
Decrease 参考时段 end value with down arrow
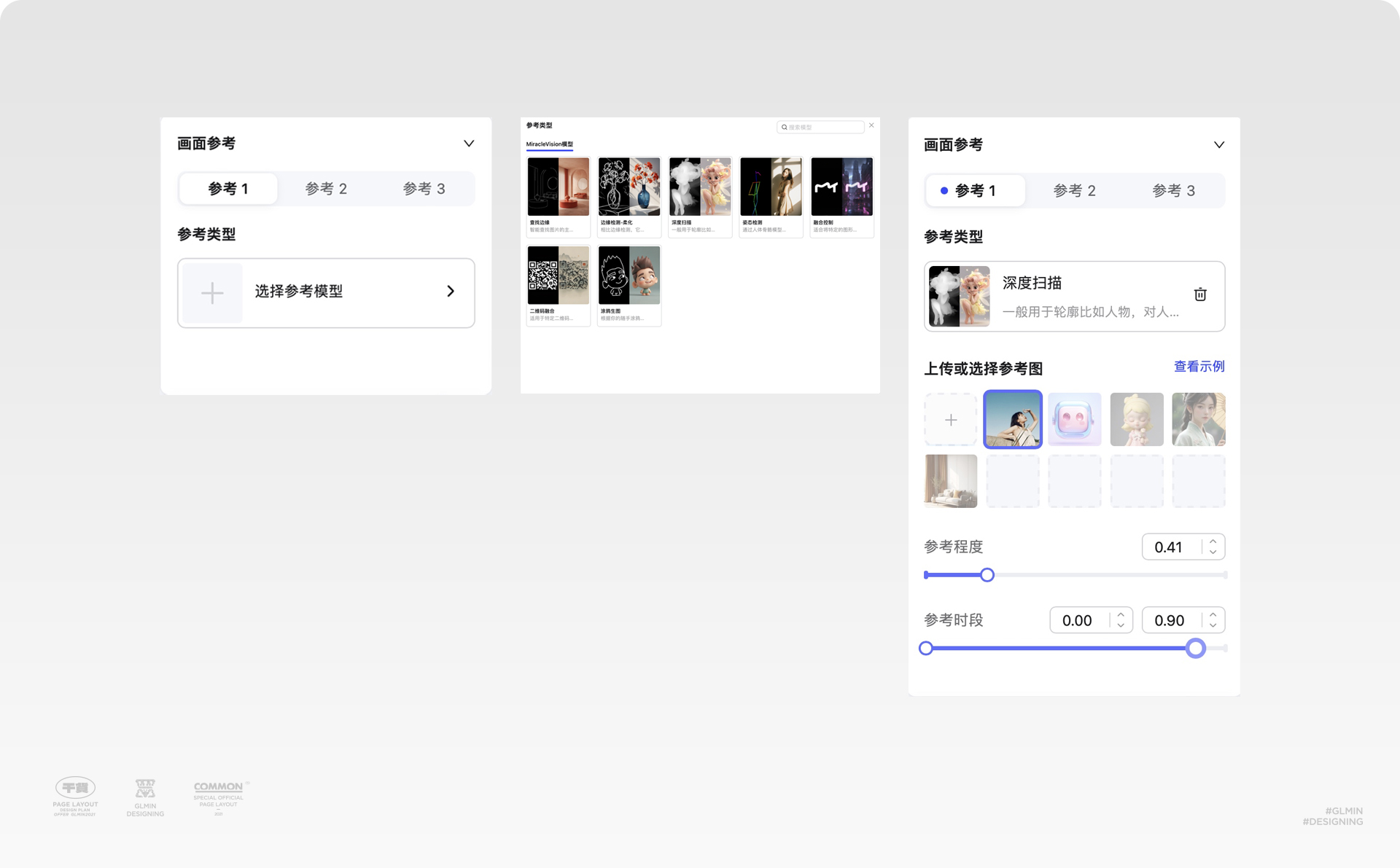(x=1213, y=625)
